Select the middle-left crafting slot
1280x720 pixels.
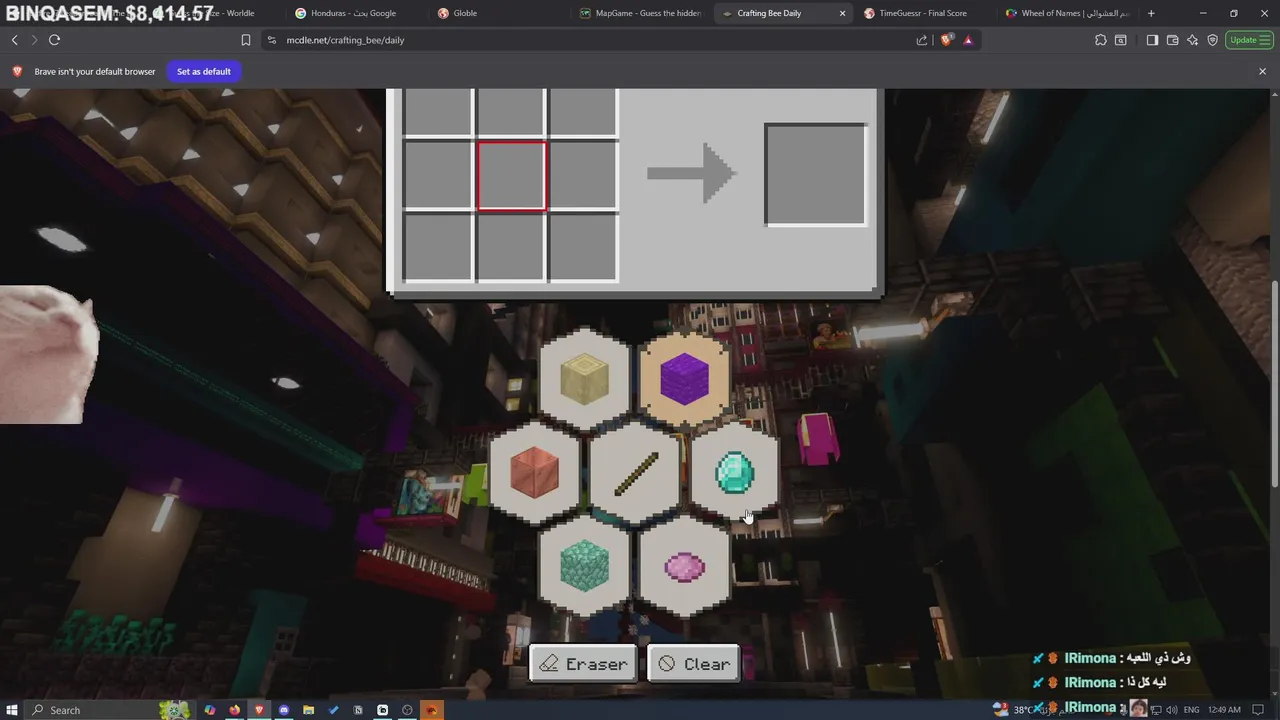[438, 176]
